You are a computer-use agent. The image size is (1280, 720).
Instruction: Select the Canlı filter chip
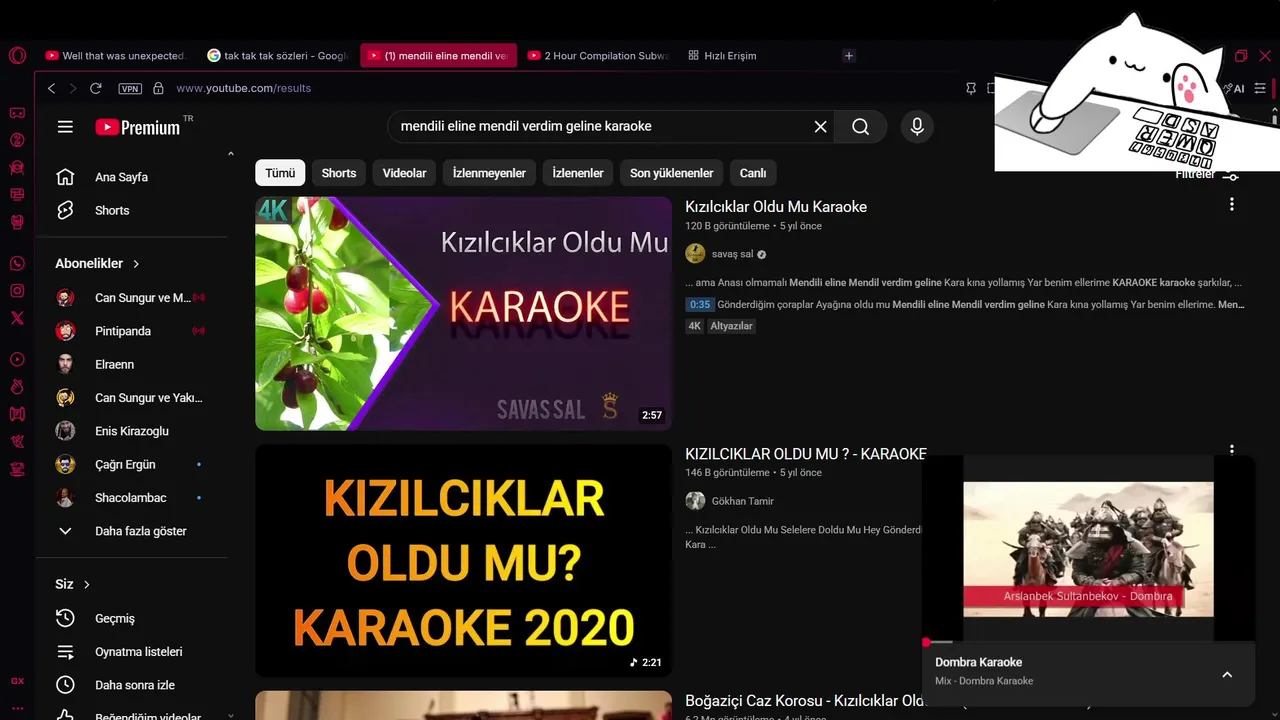[753, 173]
